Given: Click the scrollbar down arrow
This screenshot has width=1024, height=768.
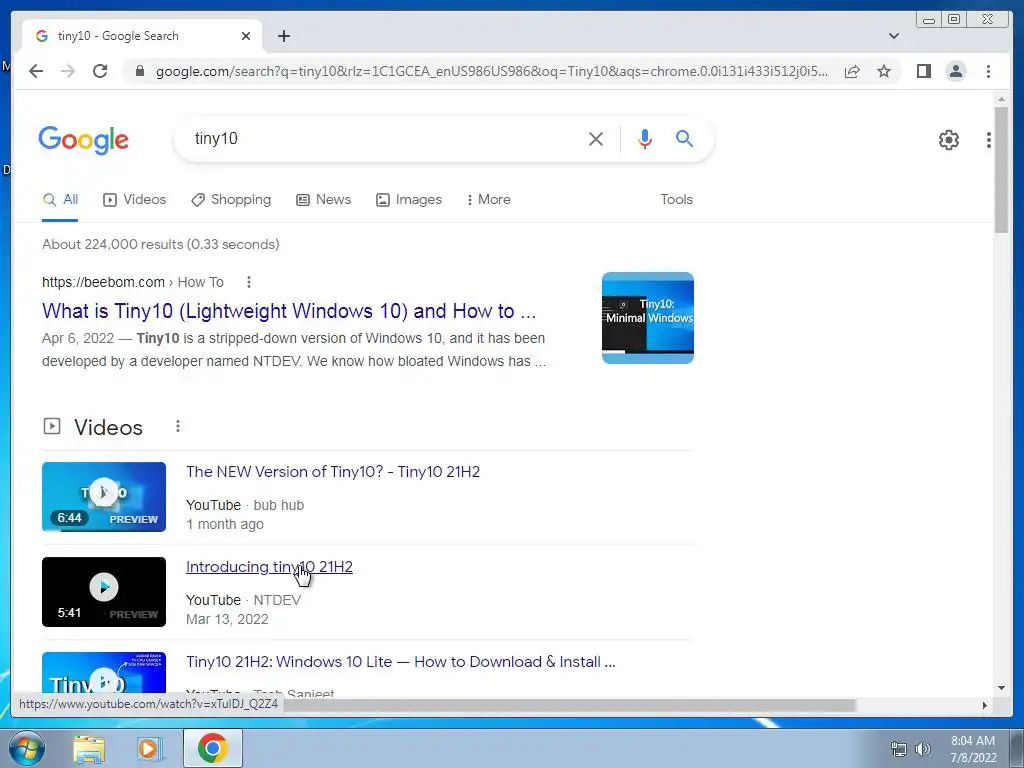Looking at the screenshot, I should point(1001,688).
